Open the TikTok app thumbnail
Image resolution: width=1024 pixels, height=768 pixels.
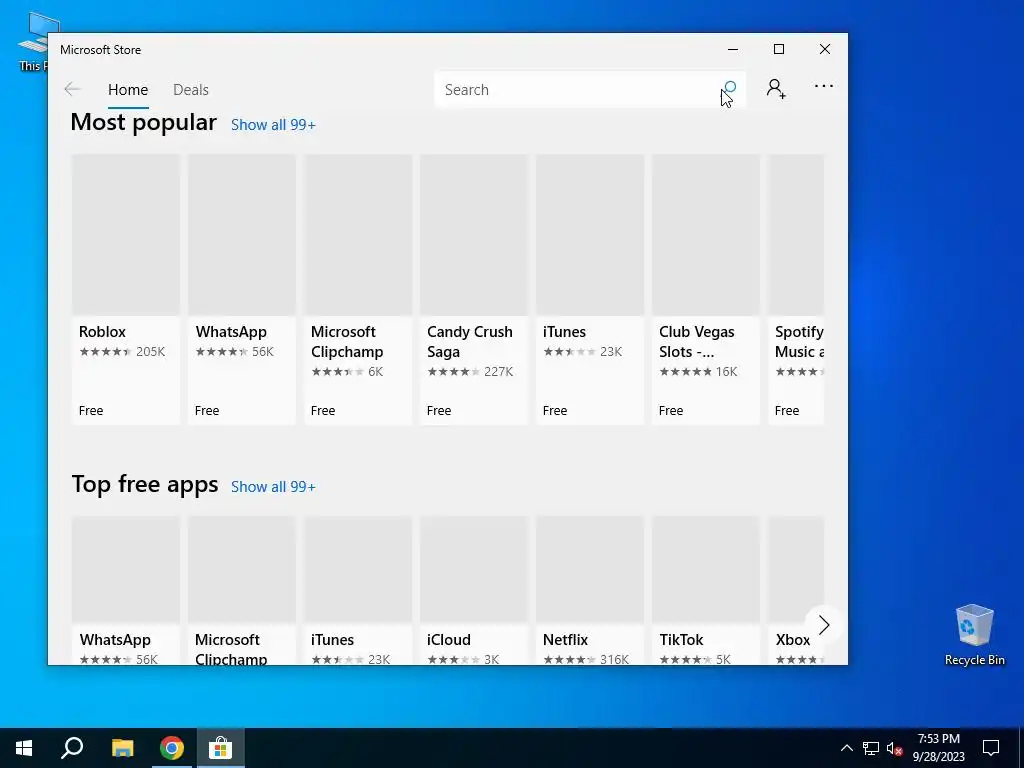pyautogui.click(x=706, y=569)
